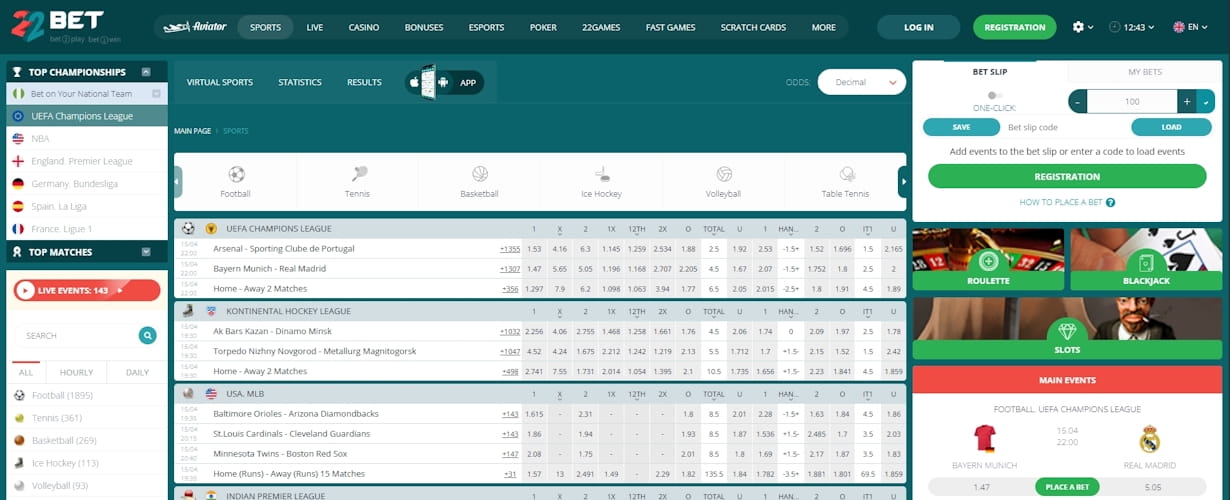Expand the Bet on Your National Team item

point(156,94)
